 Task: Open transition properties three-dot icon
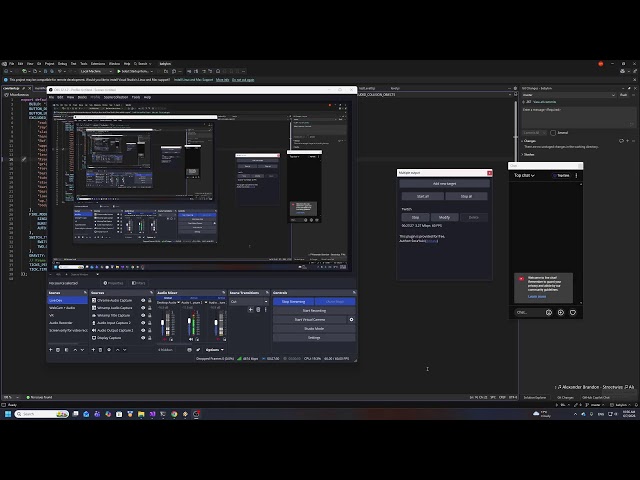(x=265, y=310)
